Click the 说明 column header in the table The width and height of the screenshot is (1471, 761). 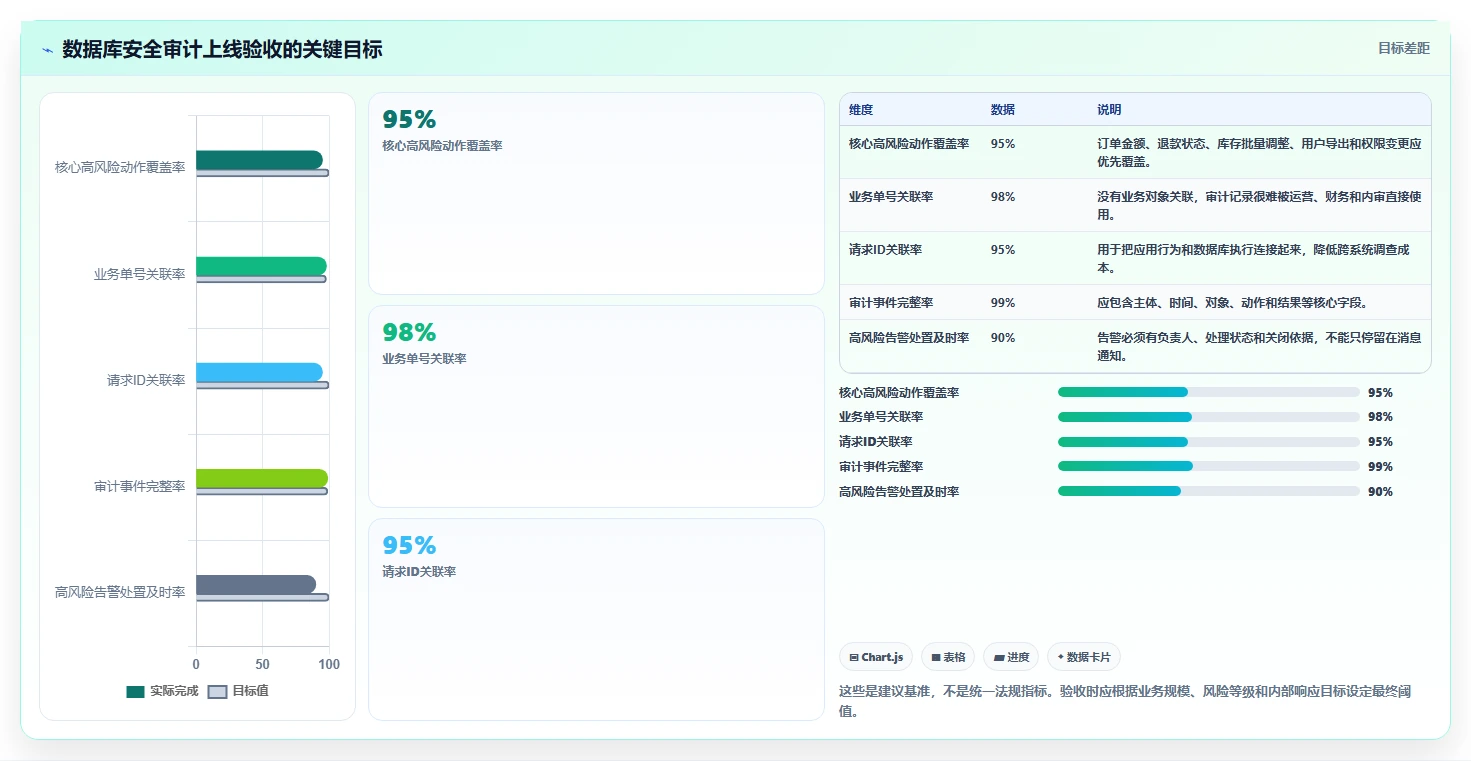1109,110
